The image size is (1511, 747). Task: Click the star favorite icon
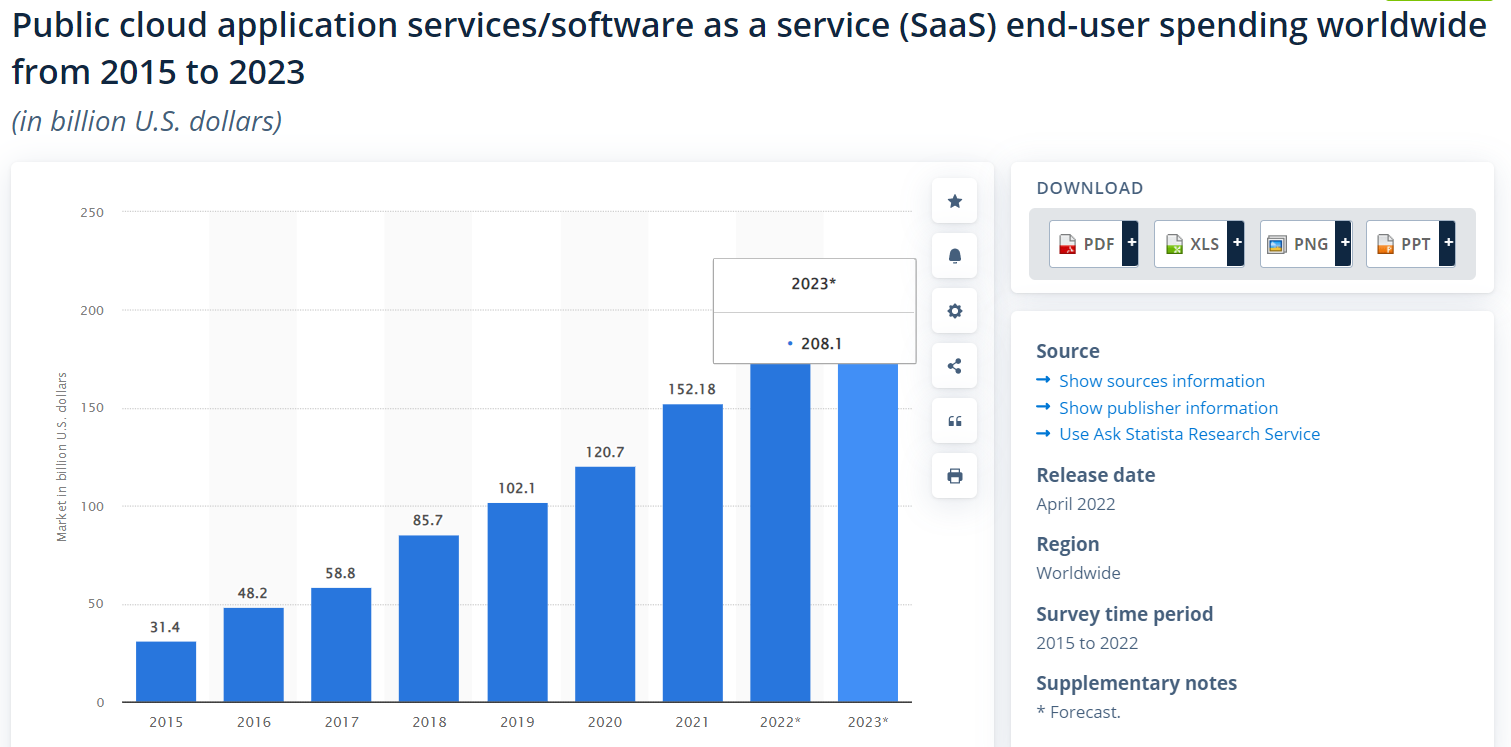click(954, 201)
